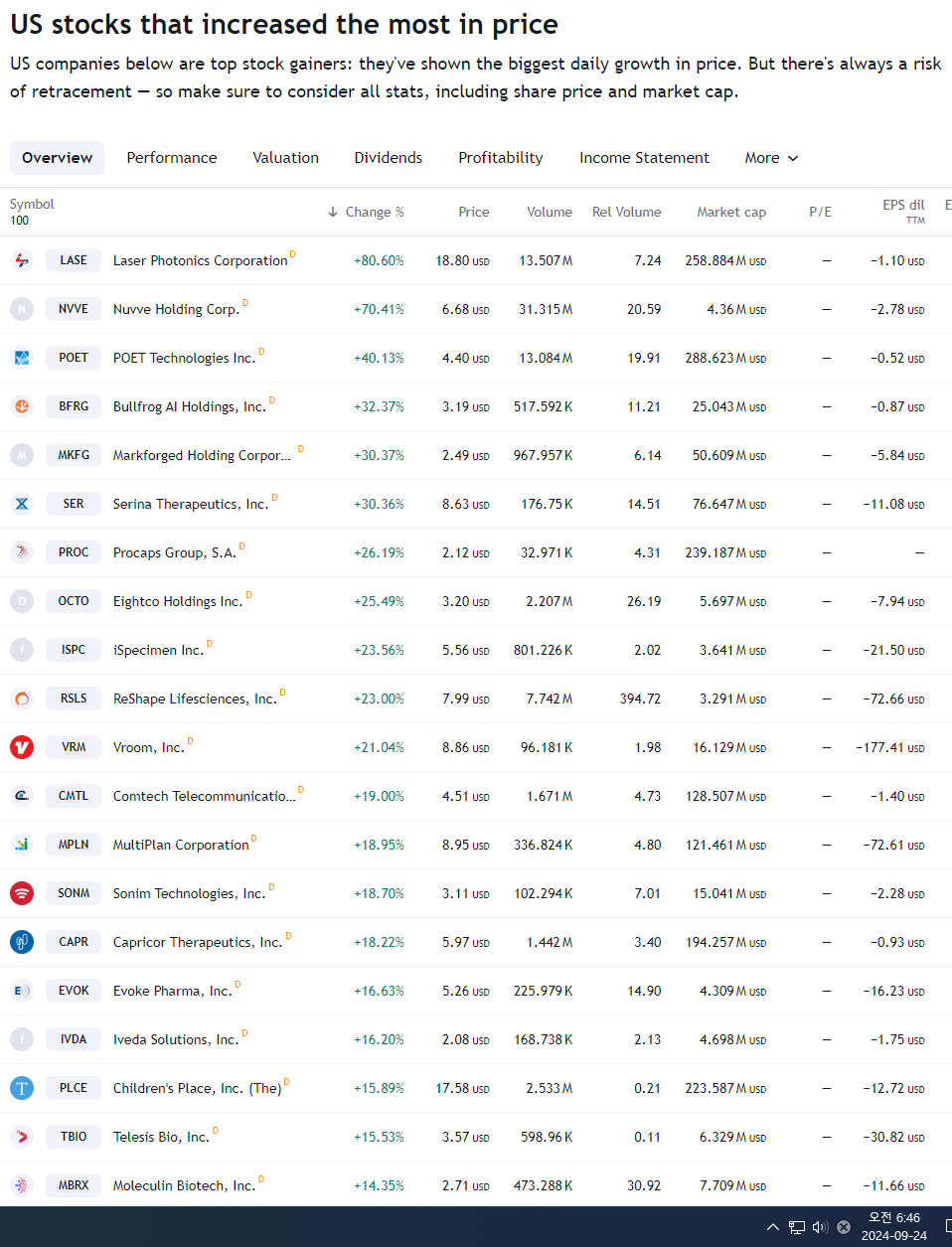This screenshot has width=952, height=1247.
Task: Click the MultiPlan Corporation logo icon
Action: point(22,845)
